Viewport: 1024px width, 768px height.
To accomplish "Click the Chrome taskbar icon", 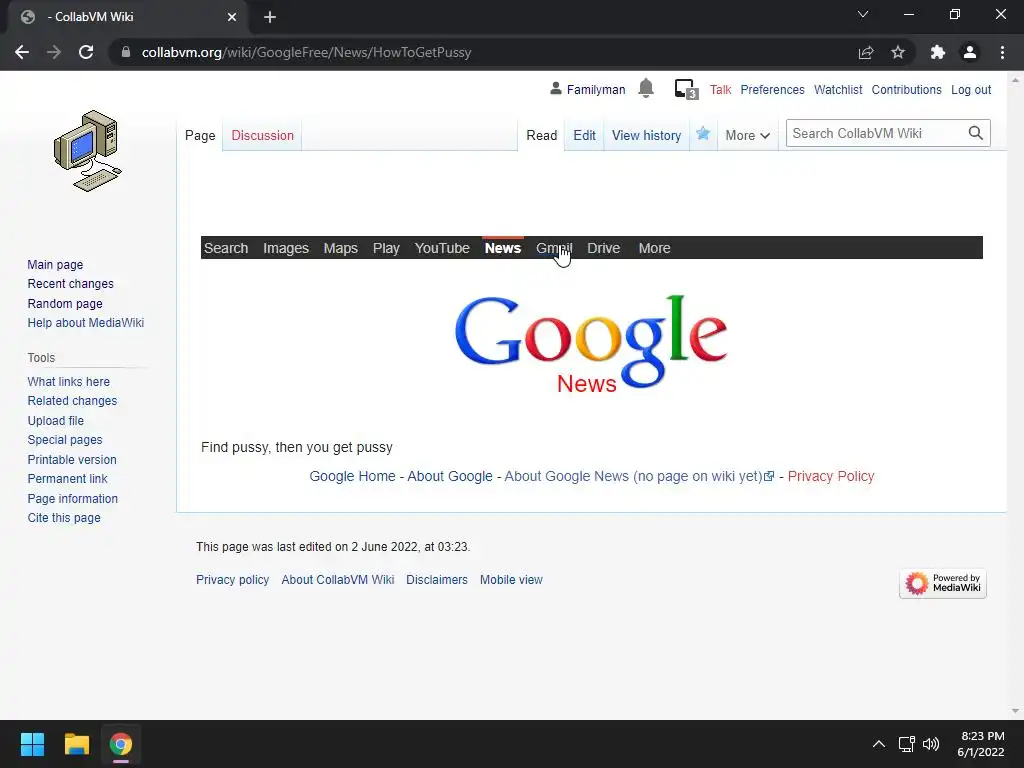I will (x=121, y=744).
